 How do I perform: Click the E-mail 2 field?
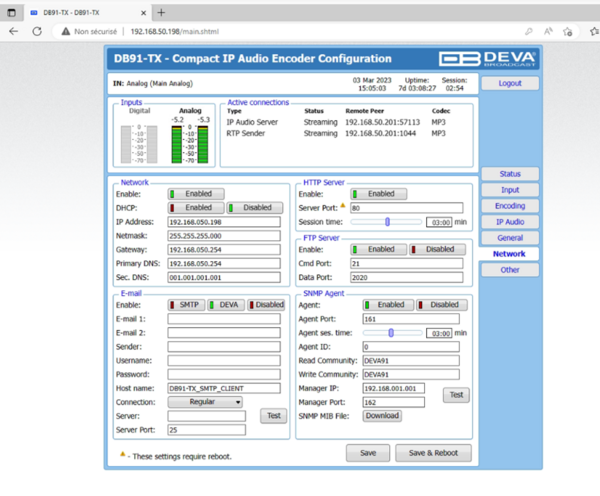[x=224, y=333]
